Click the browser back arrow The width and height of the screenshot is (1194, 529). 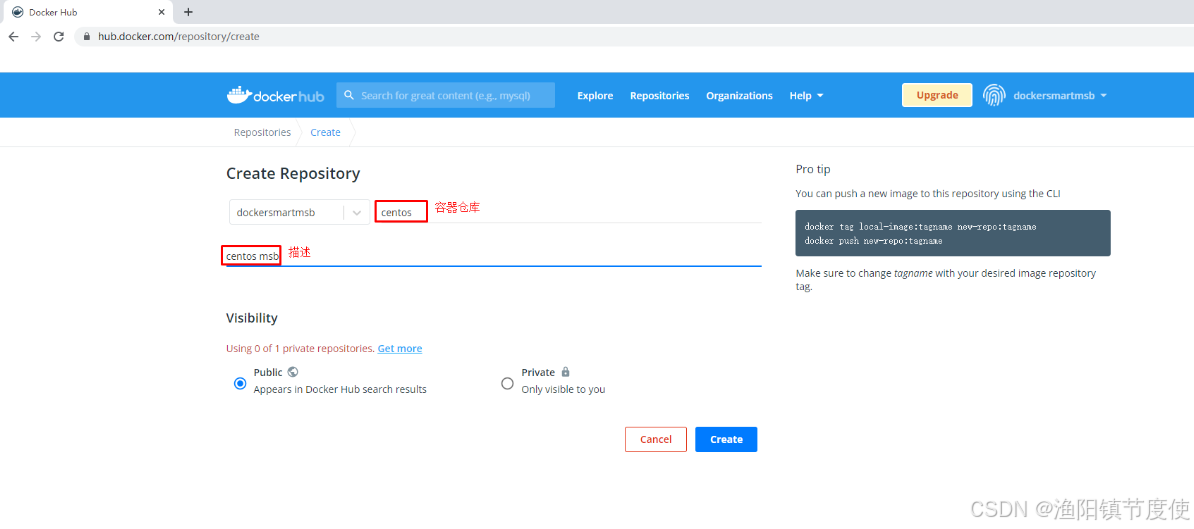[13, 37]
